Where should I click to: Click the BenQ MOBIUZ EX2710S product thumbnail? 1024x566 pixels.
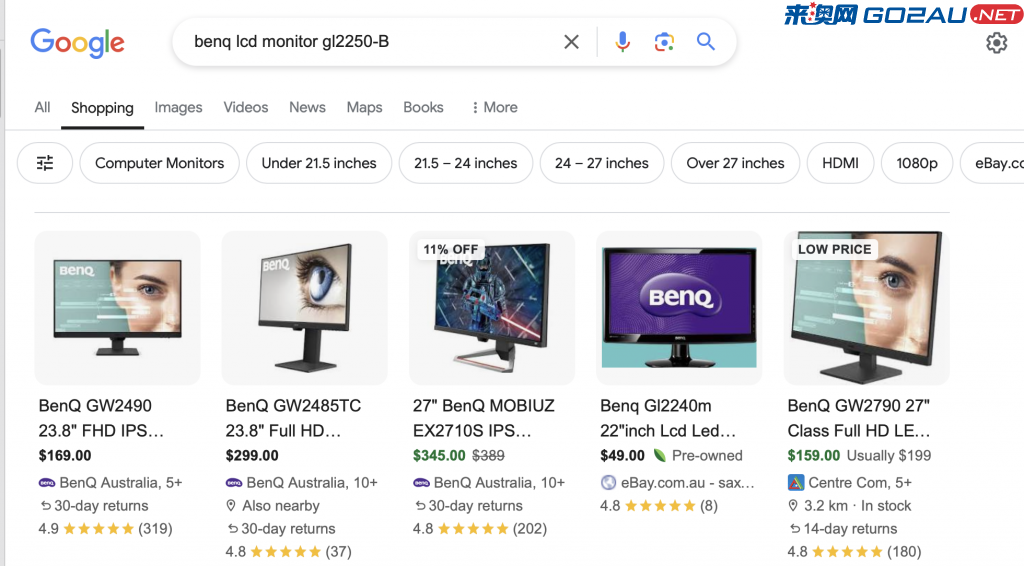point(492,307)
